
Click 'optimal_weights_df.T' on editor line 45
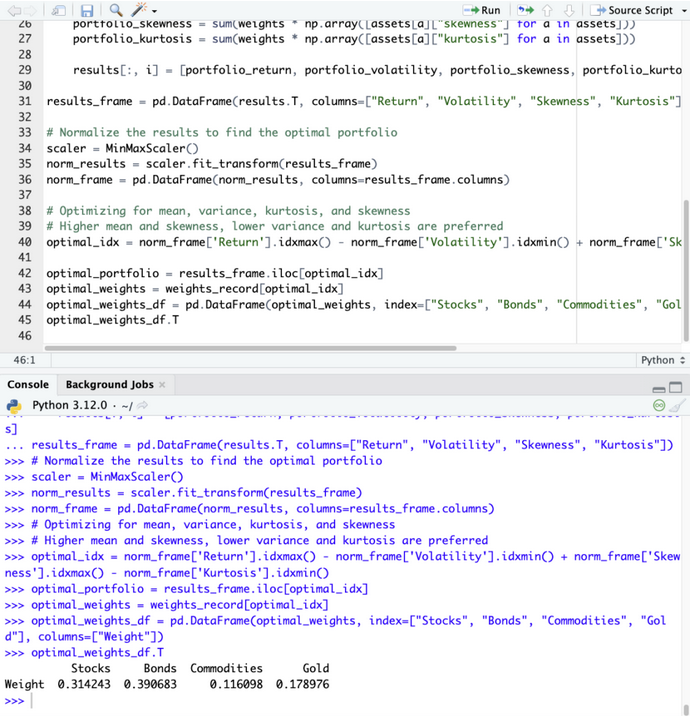point(113,320)
